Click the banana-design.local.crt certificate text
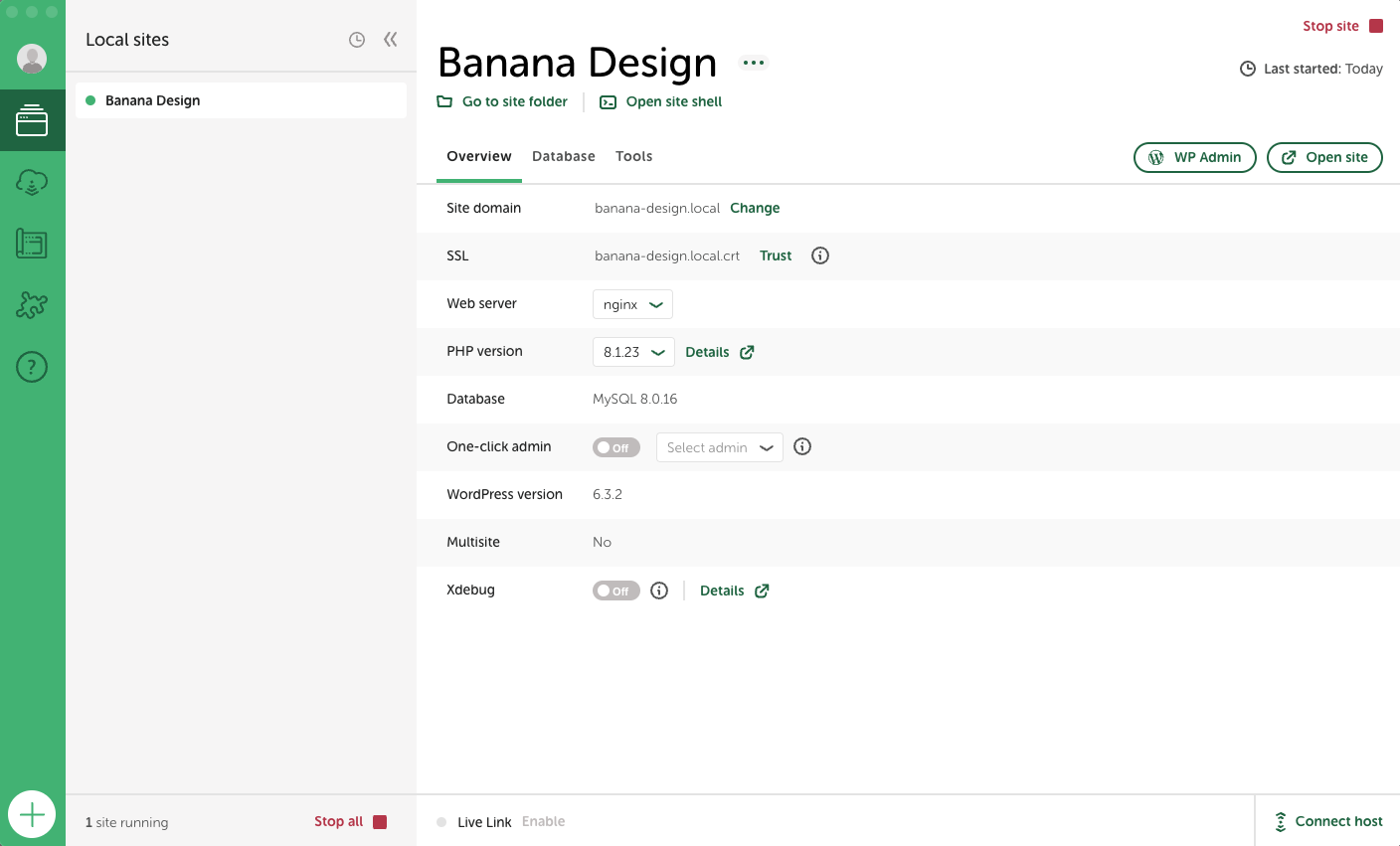The image size is (1400, 846). point(667,255)
